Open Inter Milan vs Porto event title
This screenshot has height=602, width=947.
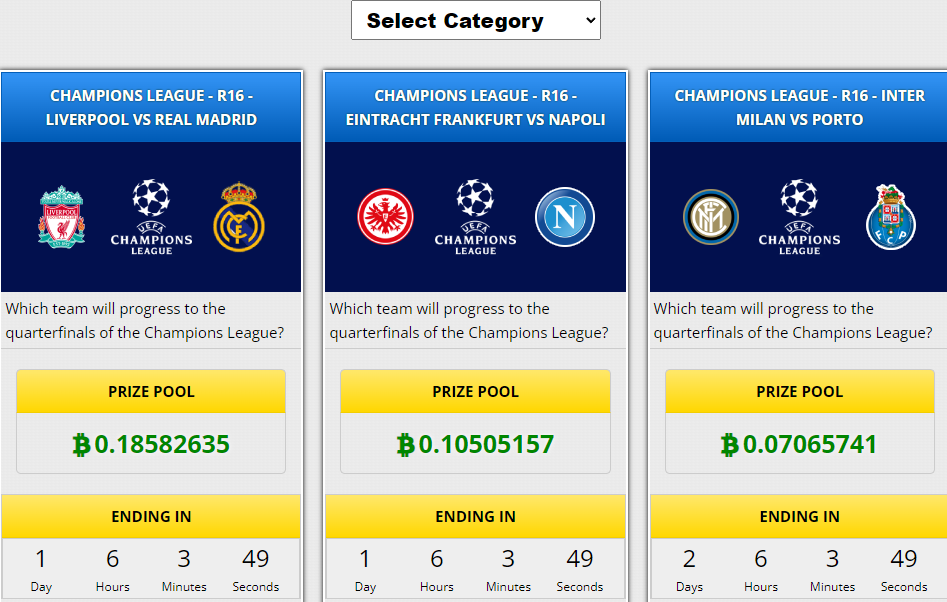tap(800, 107)
